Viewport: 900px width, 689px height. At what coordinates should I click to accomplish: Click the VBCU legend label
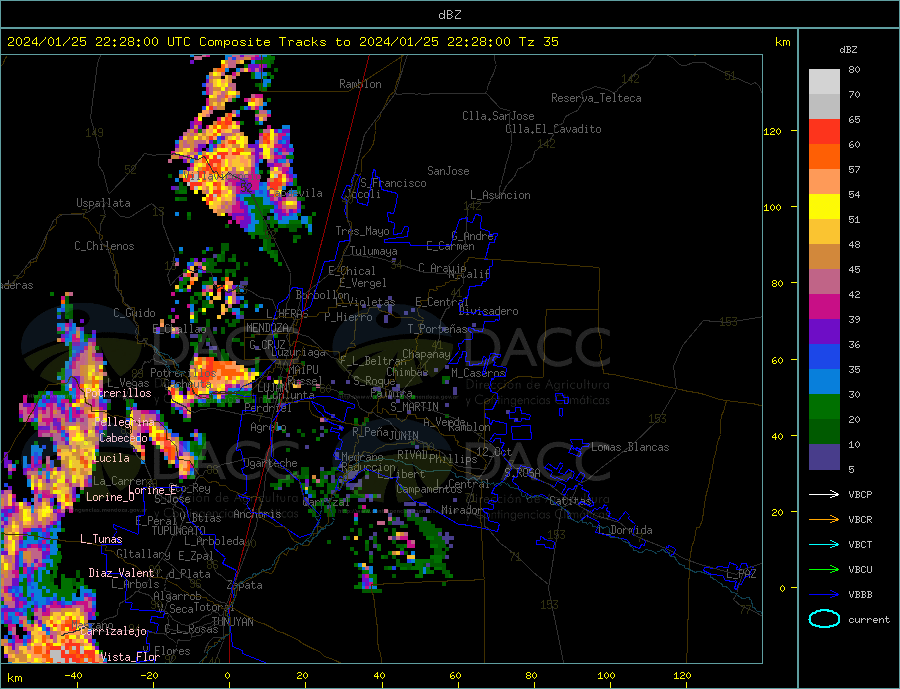860,570
